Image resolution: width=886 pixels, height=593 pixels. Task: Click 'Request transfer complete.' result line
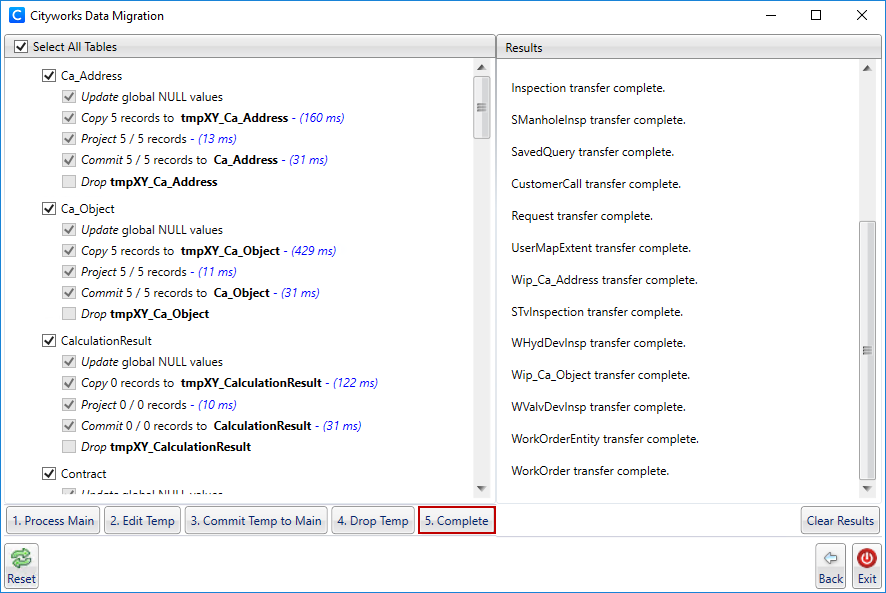[x=582, y=216]
